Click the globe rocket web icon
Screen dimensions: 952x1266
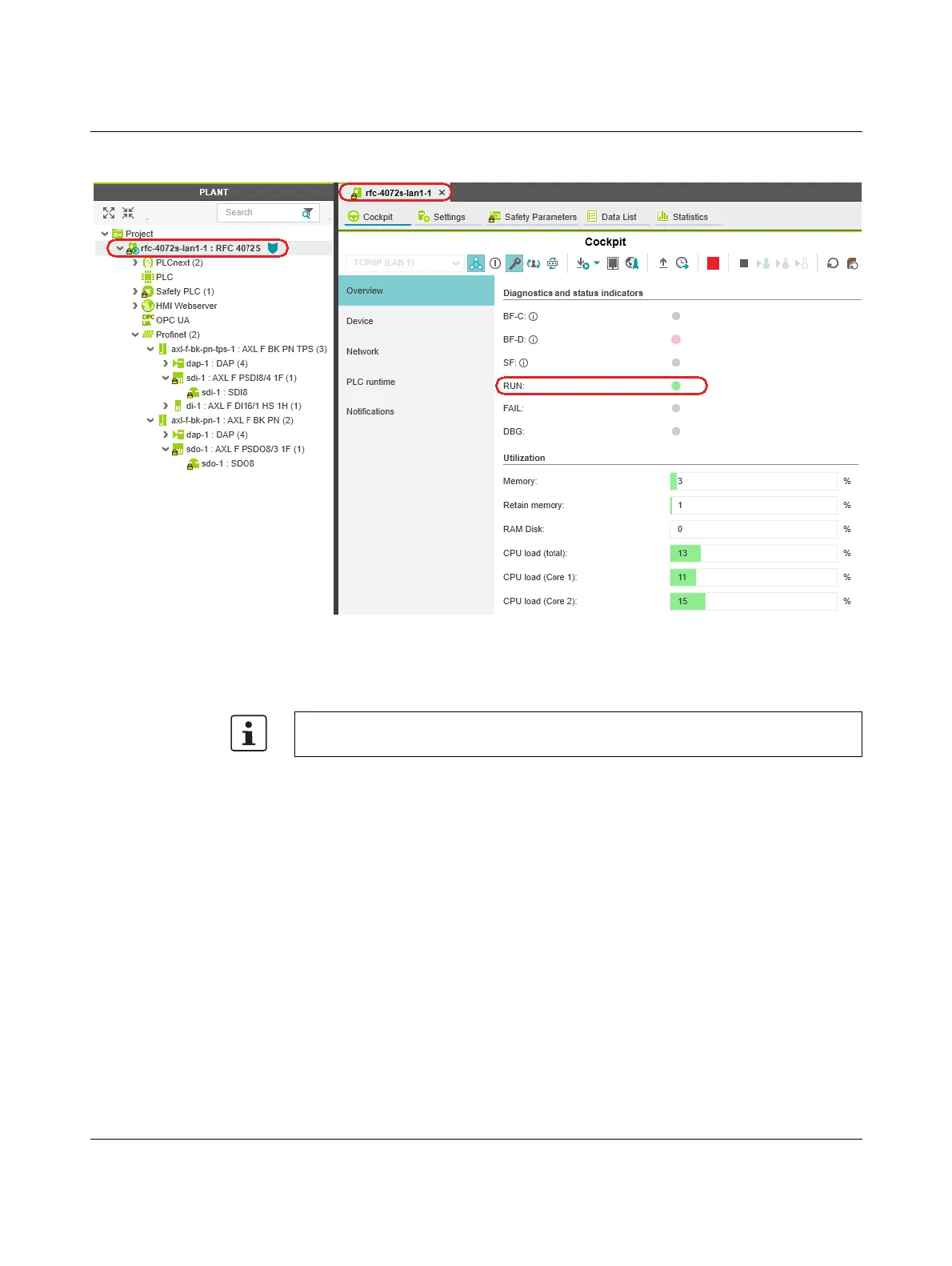coord(632,263)
